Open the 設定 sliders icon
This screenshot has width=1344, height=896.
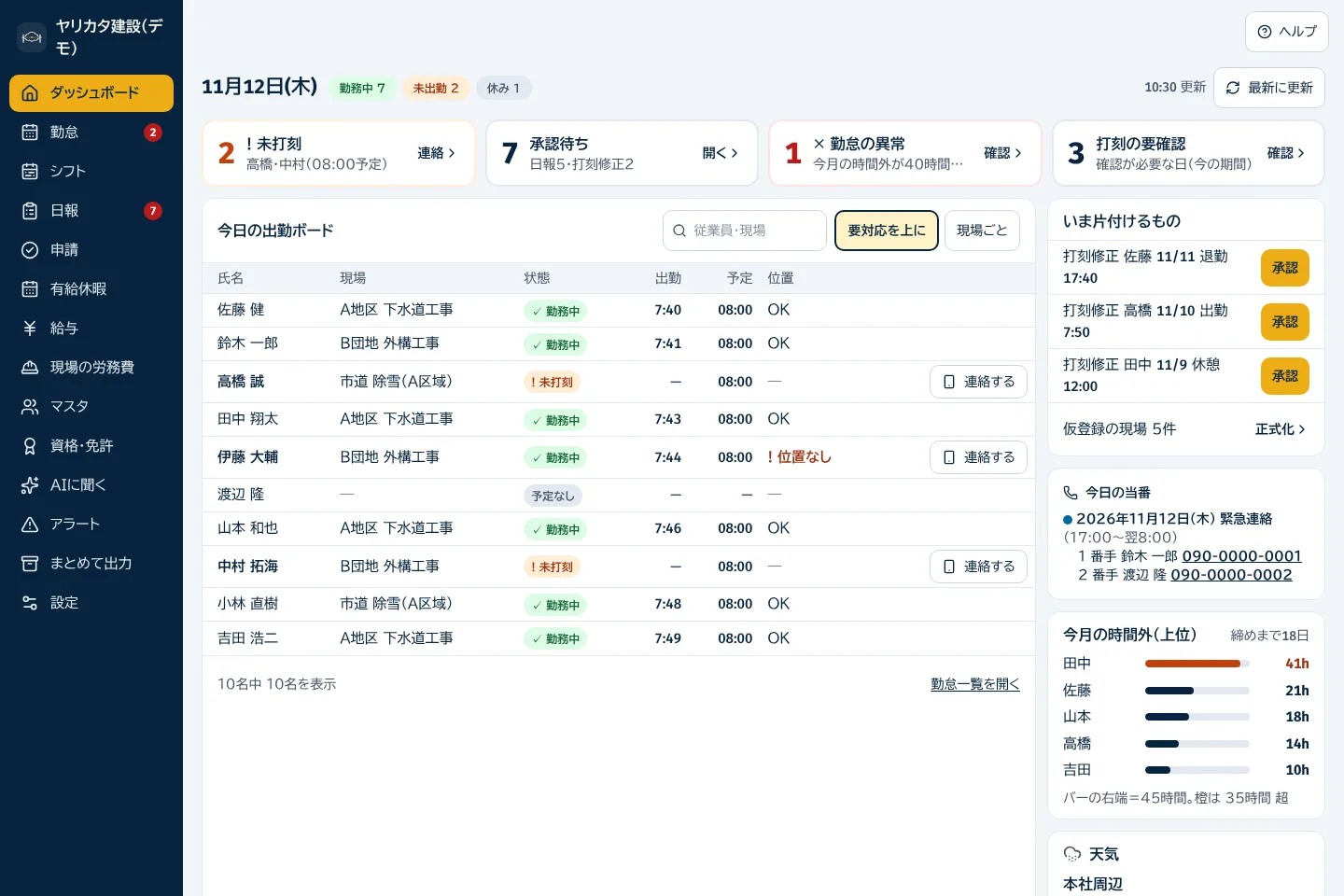(x=30, y=603)
